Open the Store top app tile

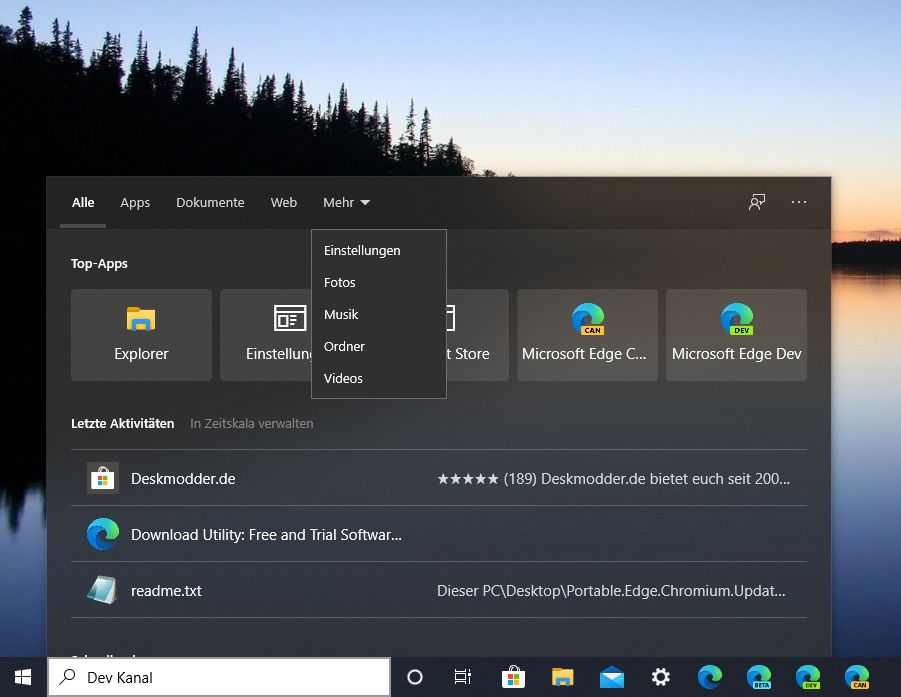[478, 335]
